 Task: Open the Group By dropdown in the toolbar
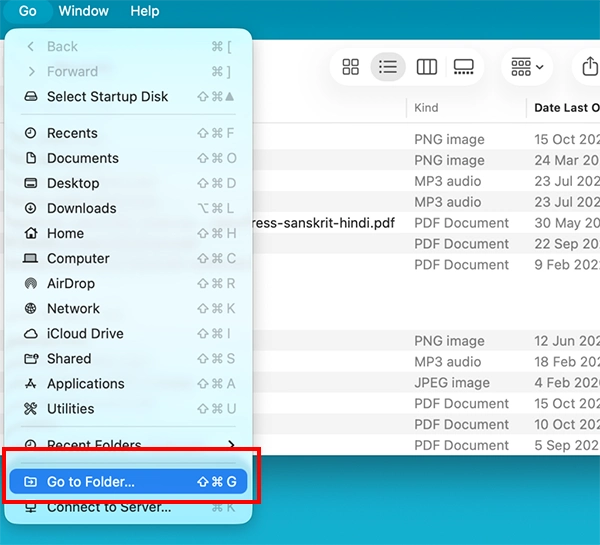click(527, 67)
